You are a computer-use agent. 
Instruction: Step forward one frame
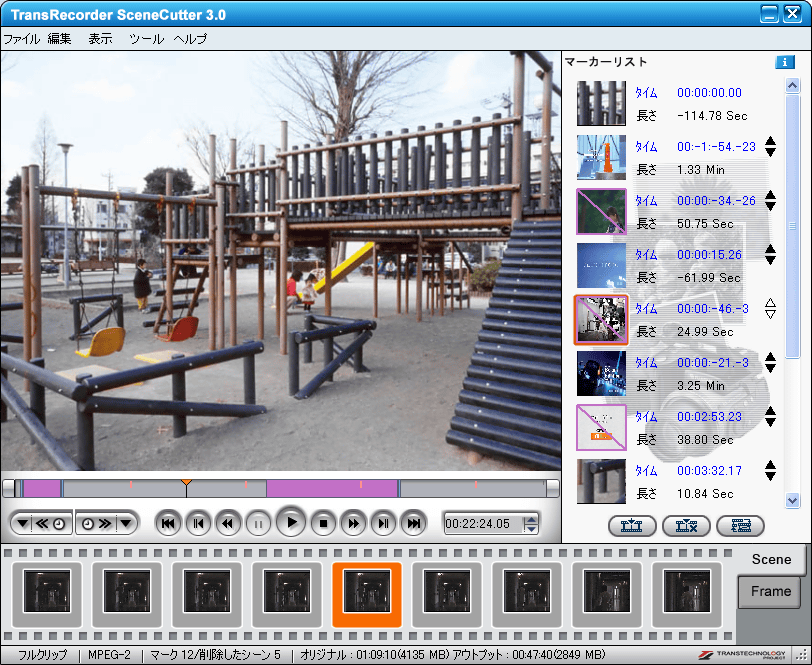(383, 524)
